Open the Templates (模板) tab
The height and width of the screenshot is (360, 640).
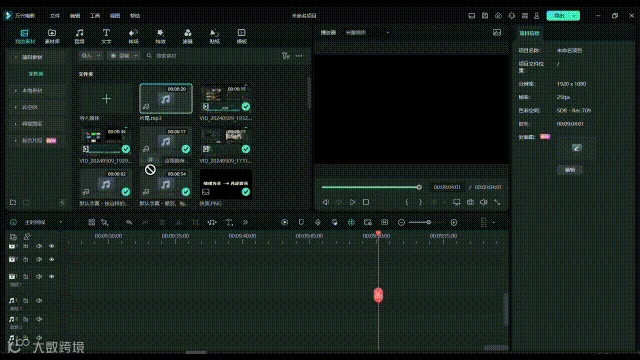[x=242, y=36]
